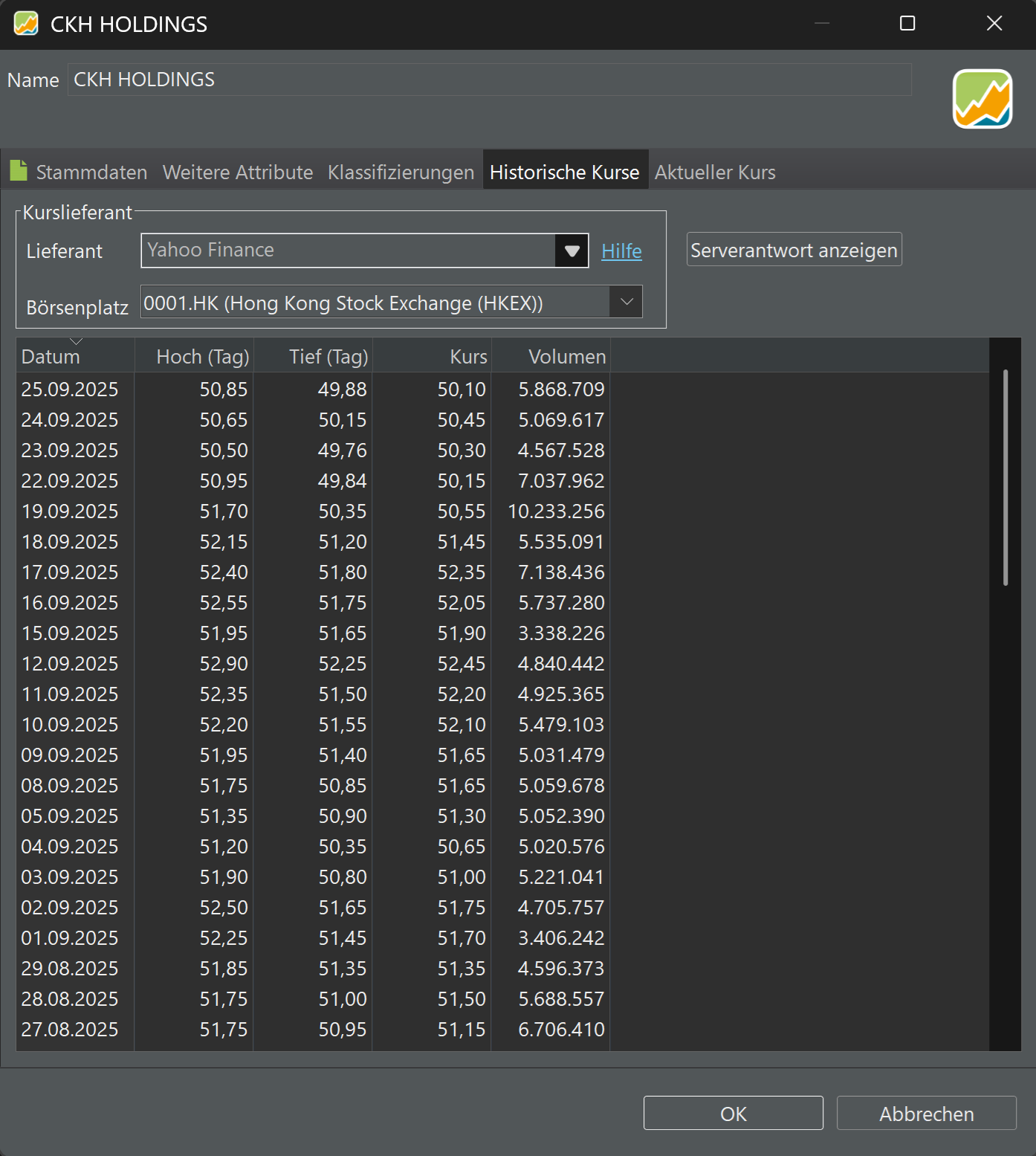Select the Klassifizierungen tab
The height and width of the screenshot is (1156, 1036).
(x=401, y=172)
